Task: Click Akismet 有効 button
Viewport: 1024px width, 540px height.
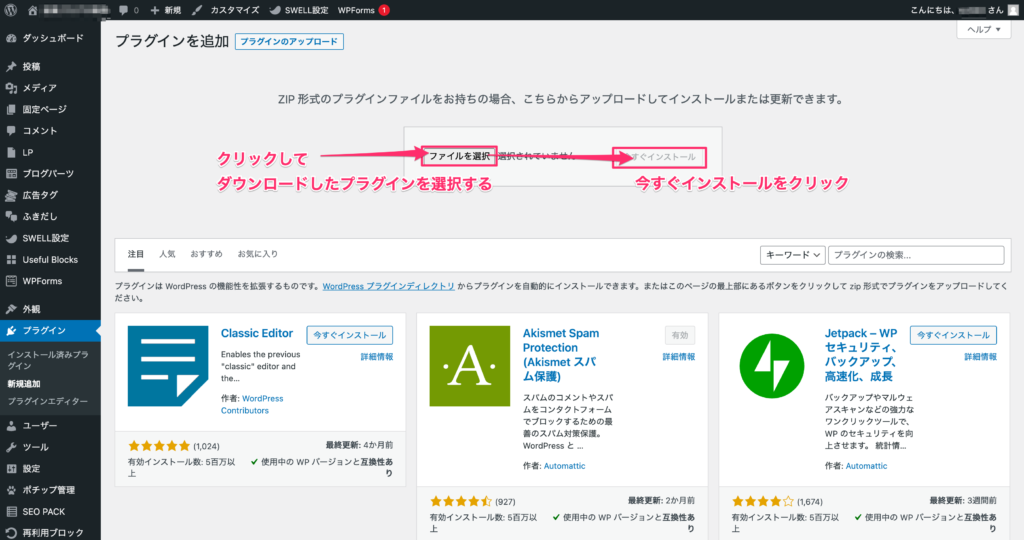Action: coord(680,335)
